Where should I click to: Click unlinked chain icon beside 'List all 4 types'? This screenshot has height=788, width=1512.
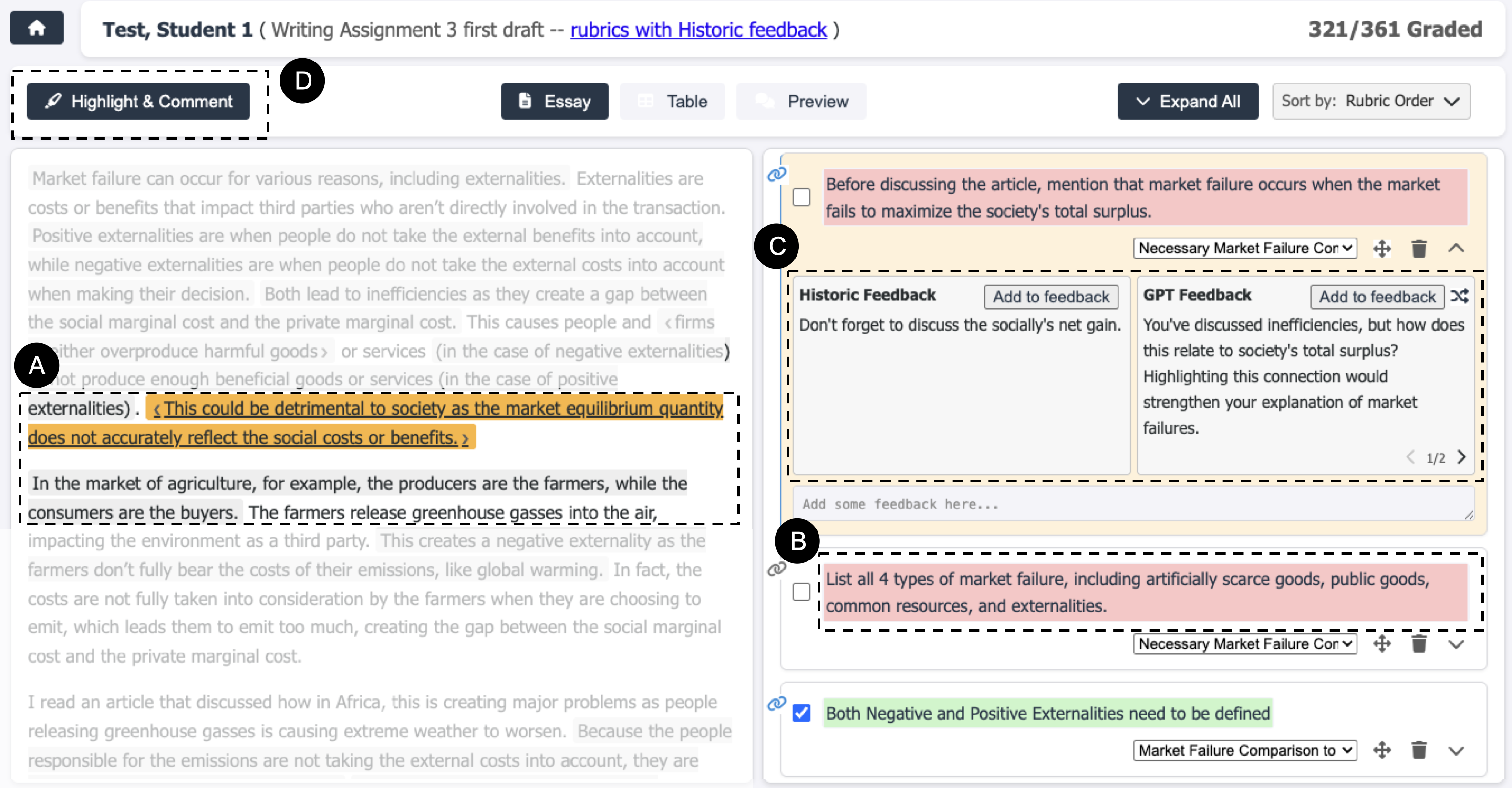tap(776, 569)
